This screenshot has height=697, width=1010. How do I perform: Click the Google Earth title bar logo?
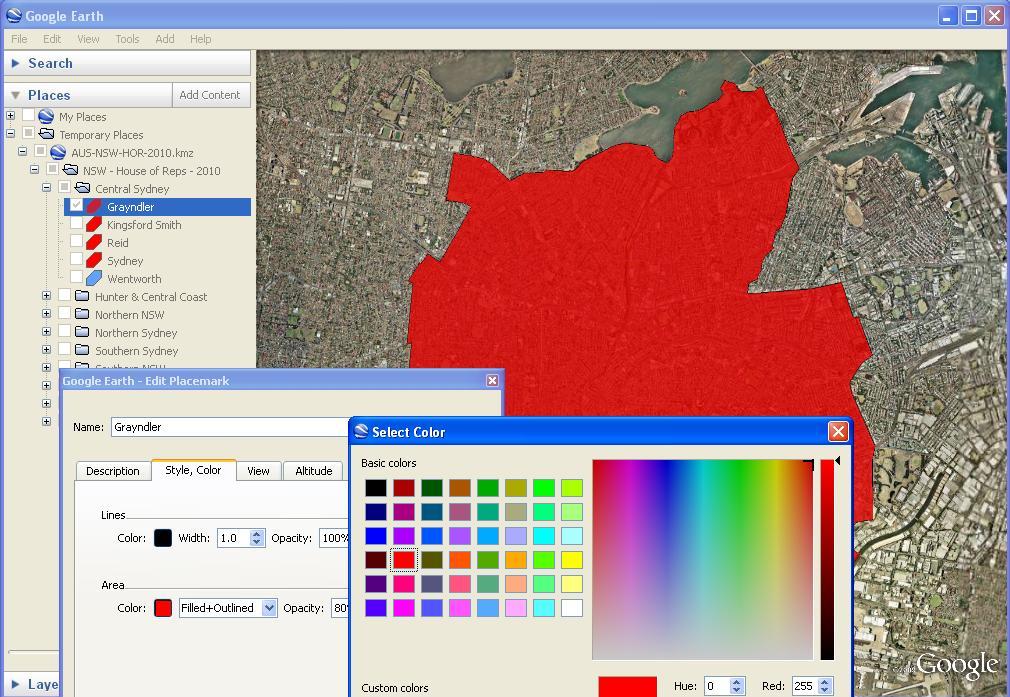pos(14,15)
